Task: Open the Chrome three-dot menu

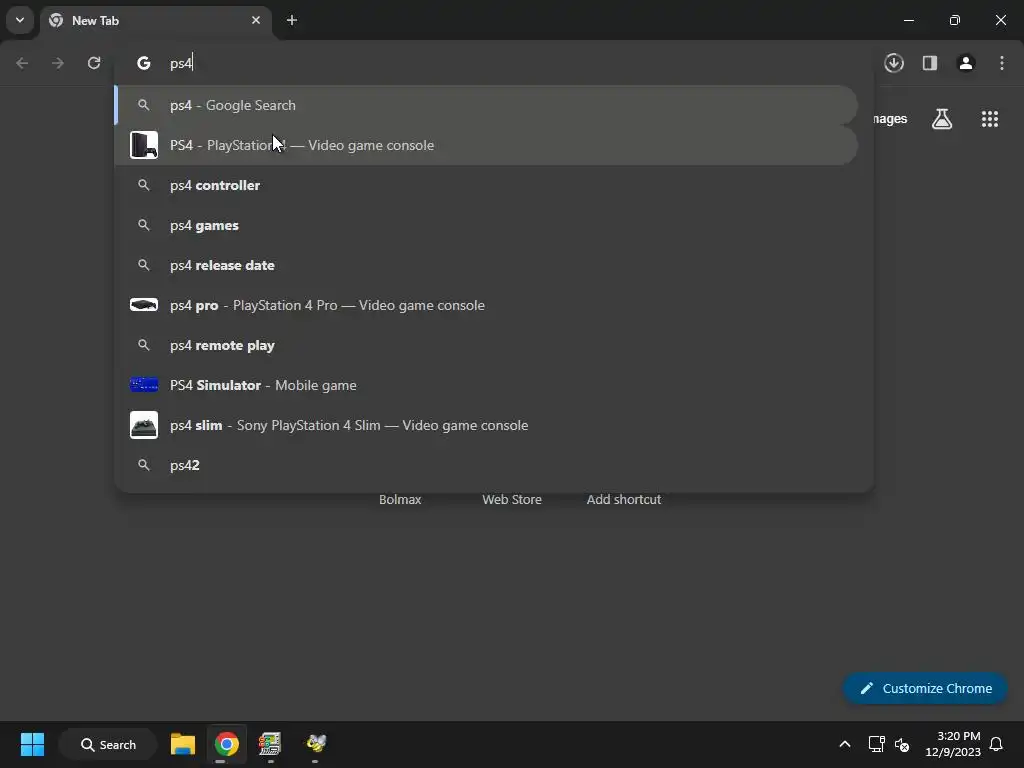Action: pos(1002,63)
